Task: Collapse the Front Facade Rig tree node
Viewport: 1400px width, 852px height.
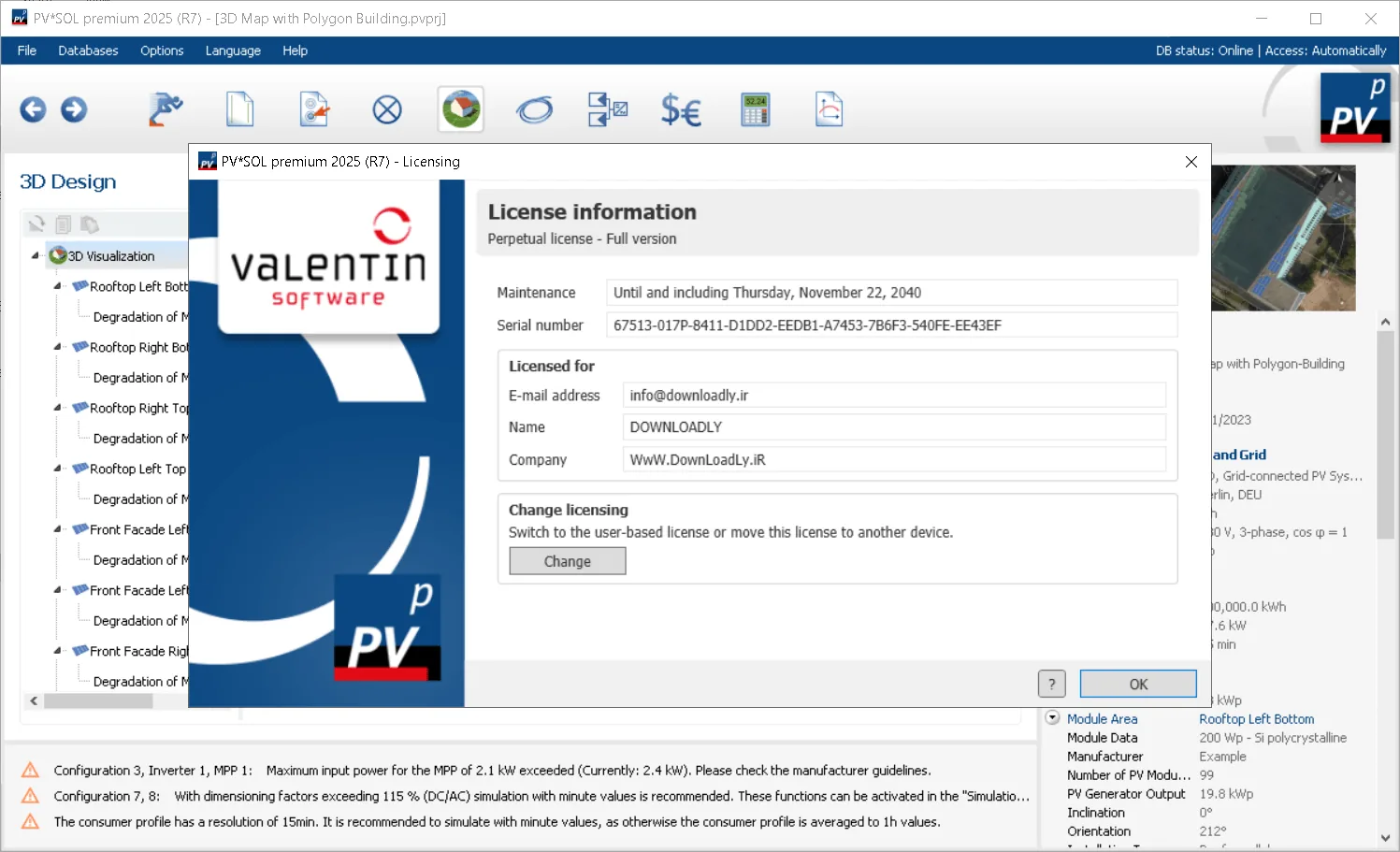Action: tap(57, 651)
